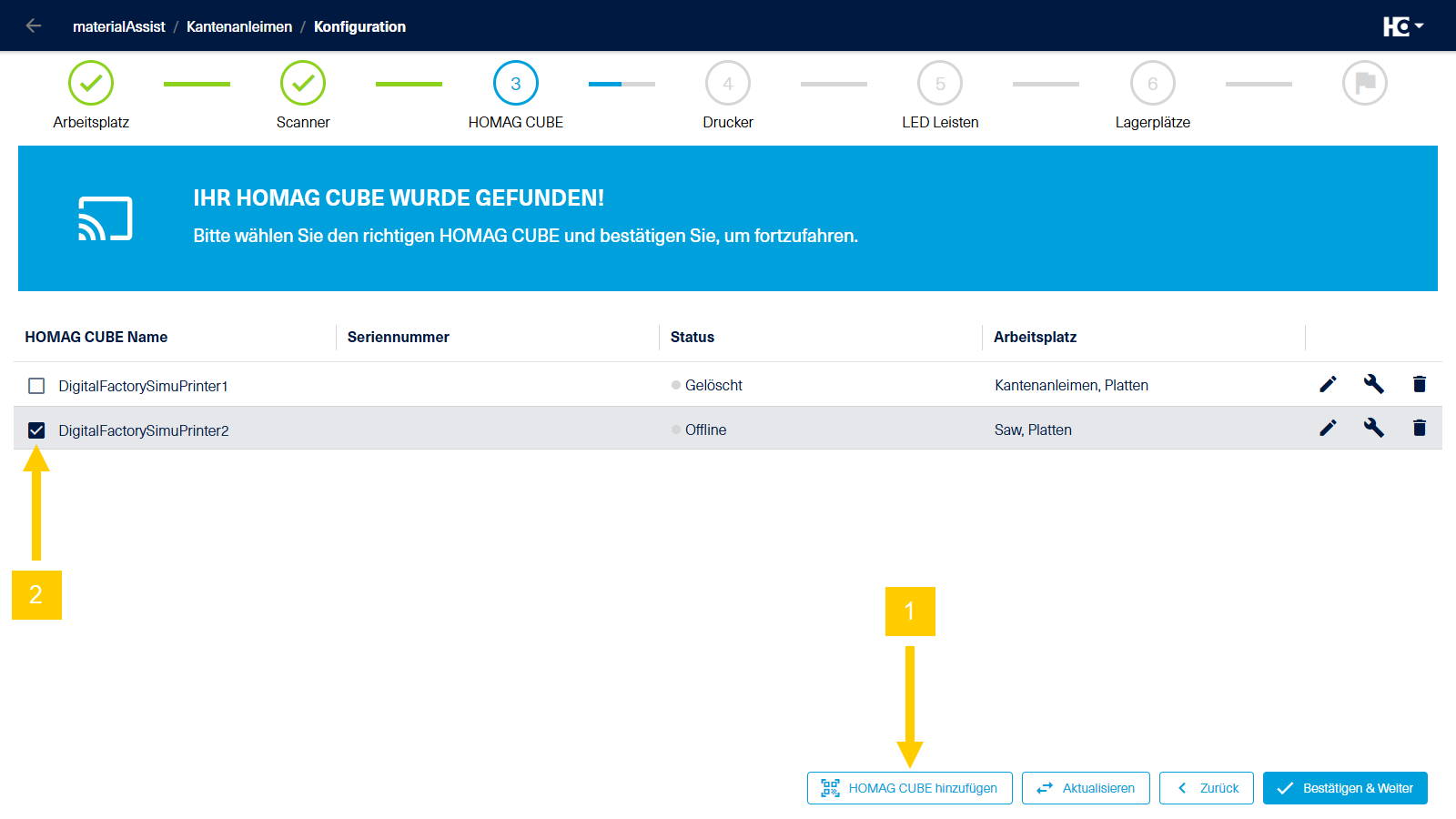The height and width of the screenshot is (819, 1456).
Task: Open wrench settings for DigitalFactorySimuPrinter2
Action: (x=1373, y=428)
